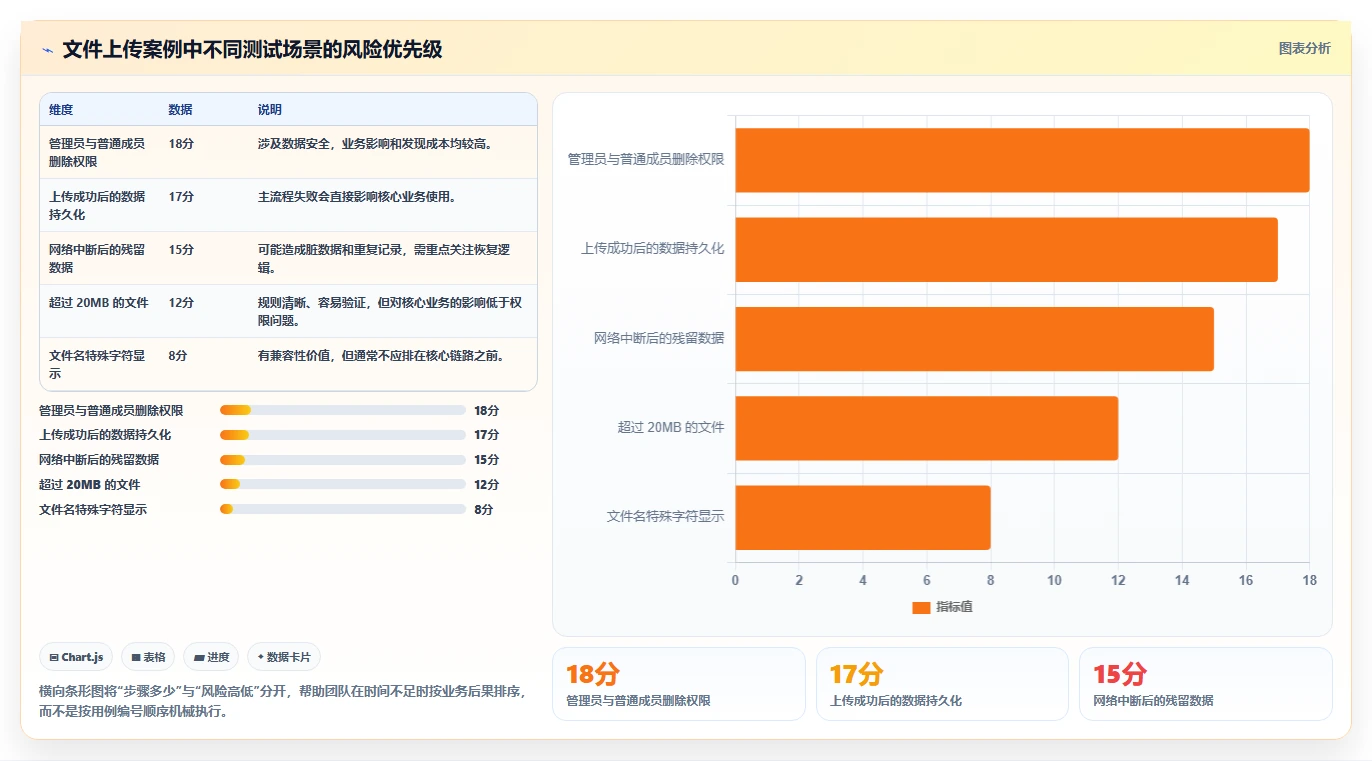Click the footer note starting 横向条形图将
Image resolution: width=1372 pixels, height=761 pixels.
[x=282, y=702]
